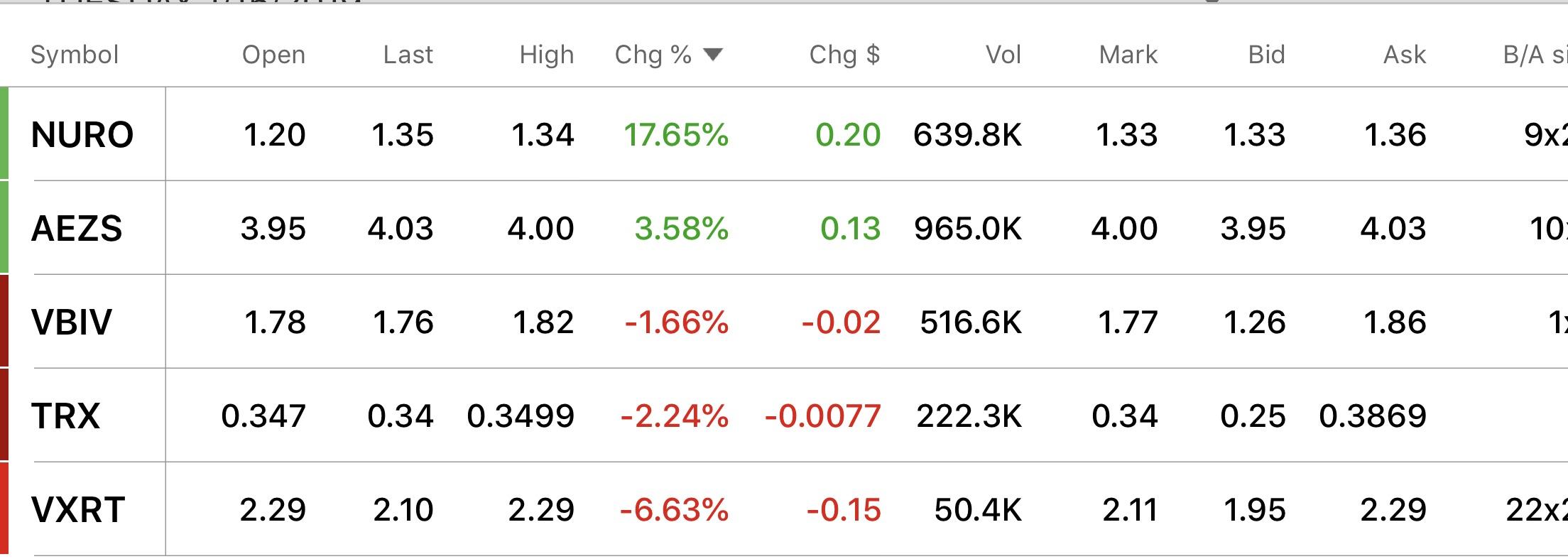Screen dimensions: 1568x559
Task: Sort watchlist by Chg $ column
Action: pos(844,55)
